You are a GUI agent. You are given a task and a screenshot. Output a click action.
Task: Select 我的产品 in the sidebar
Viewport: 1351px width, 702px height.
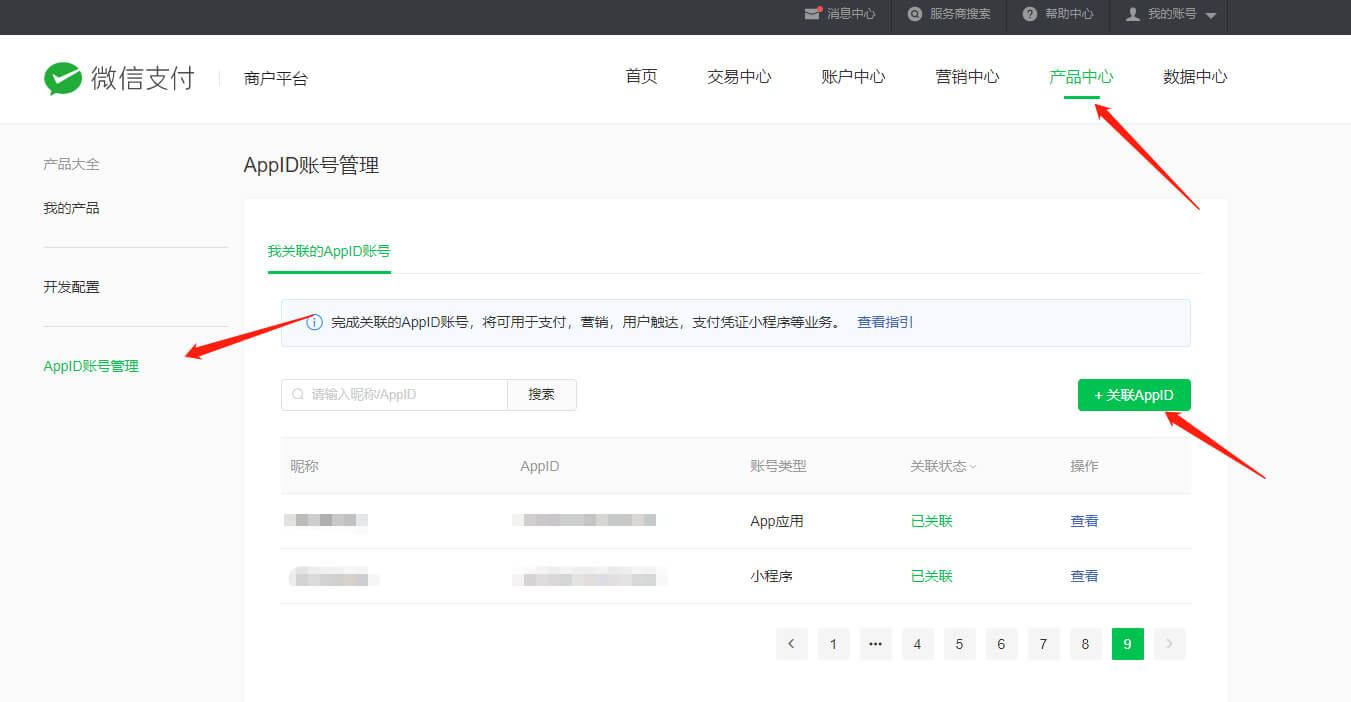tap(71, 208)
